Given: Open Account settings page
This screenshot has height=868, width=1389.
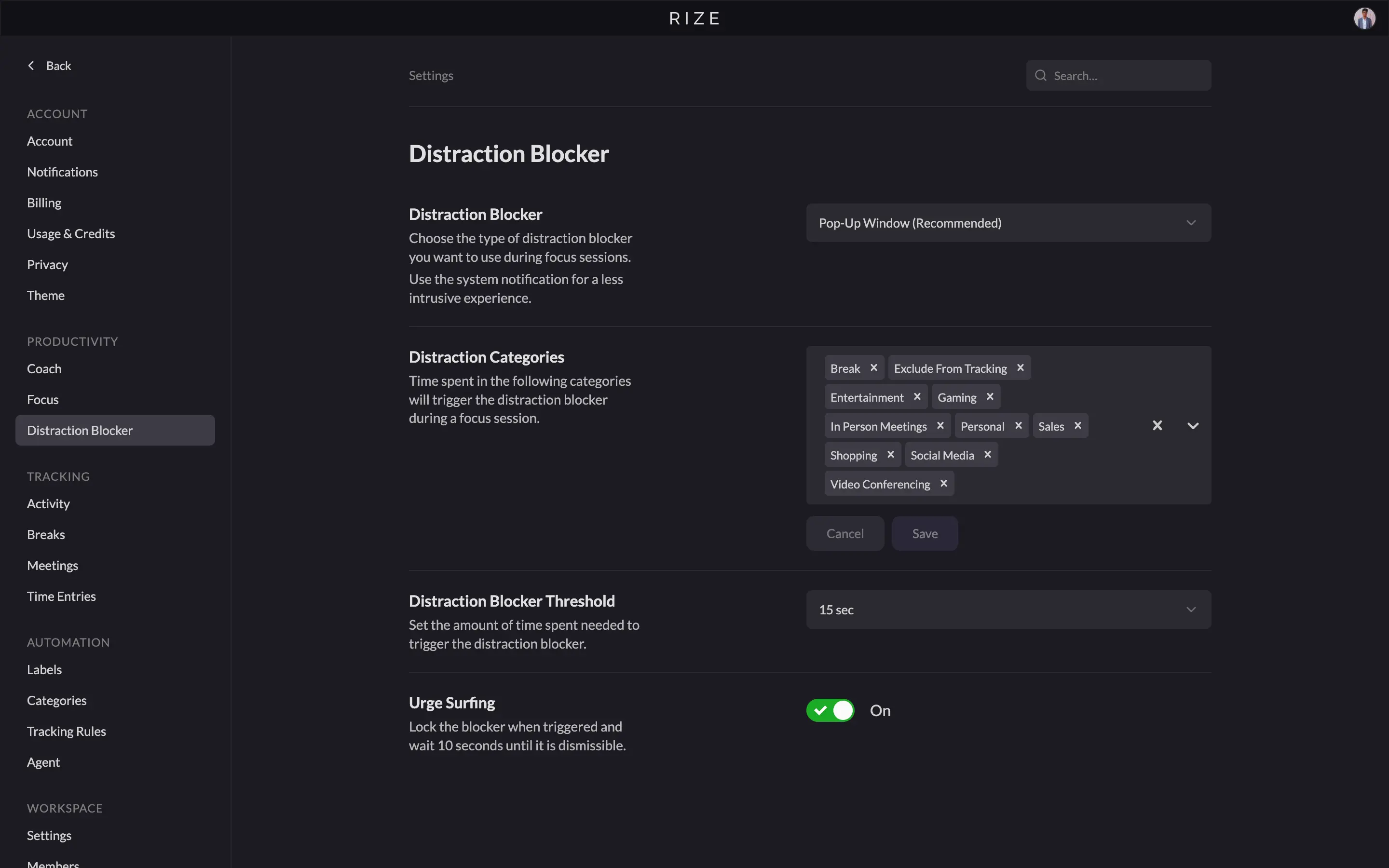Looking at the screenshot, I should [49, 141].
